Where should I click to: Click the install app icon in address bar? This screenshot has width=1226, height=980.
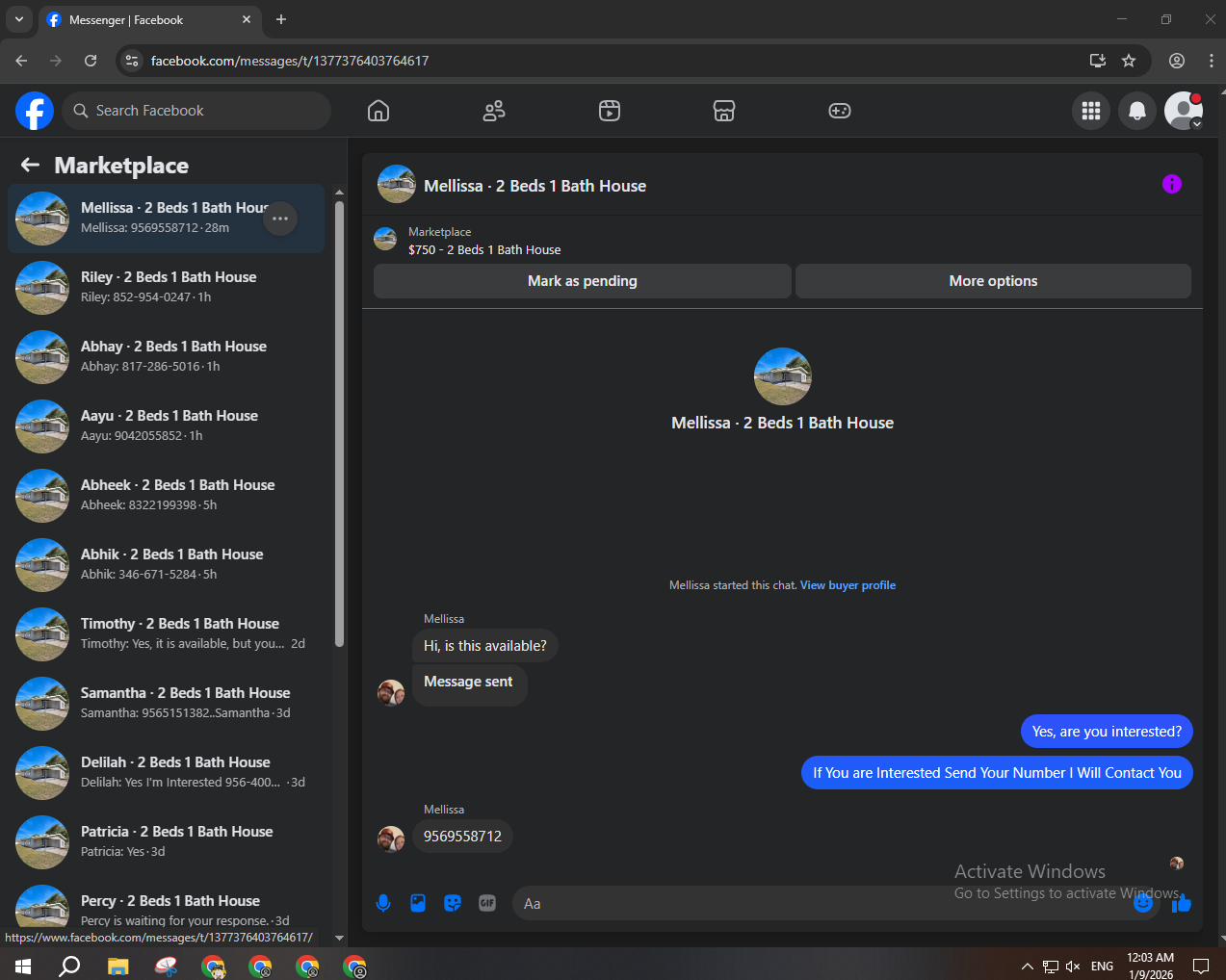pos(1097,61)
